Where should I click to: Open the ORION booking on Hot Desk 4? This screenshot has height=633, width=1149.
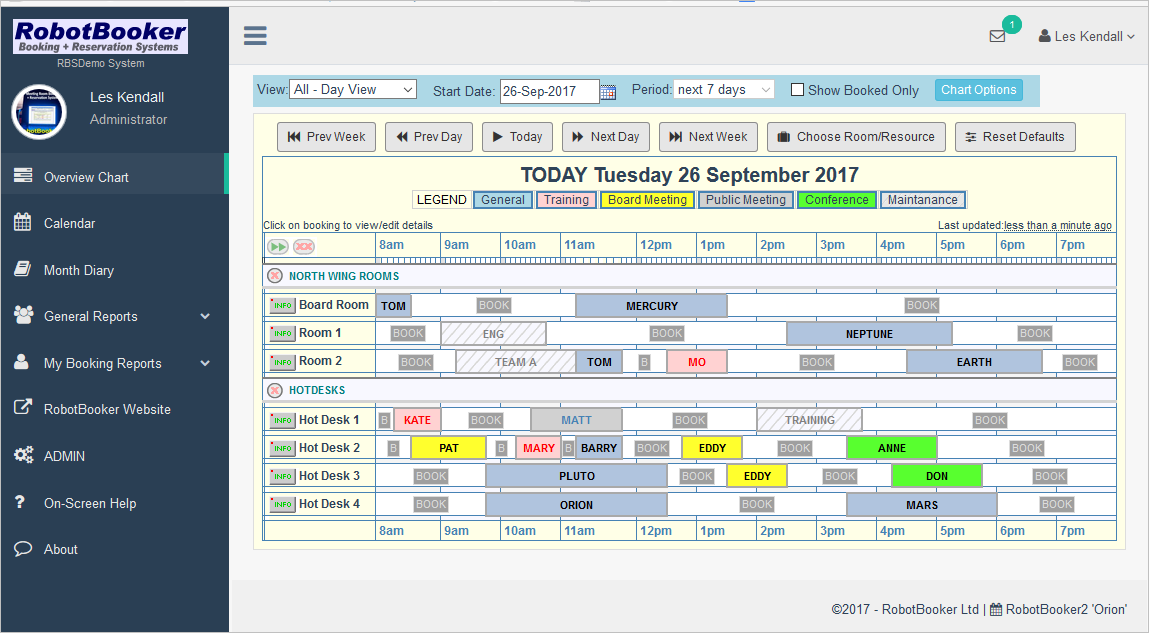pyautogui.click(x=576, y=504)
